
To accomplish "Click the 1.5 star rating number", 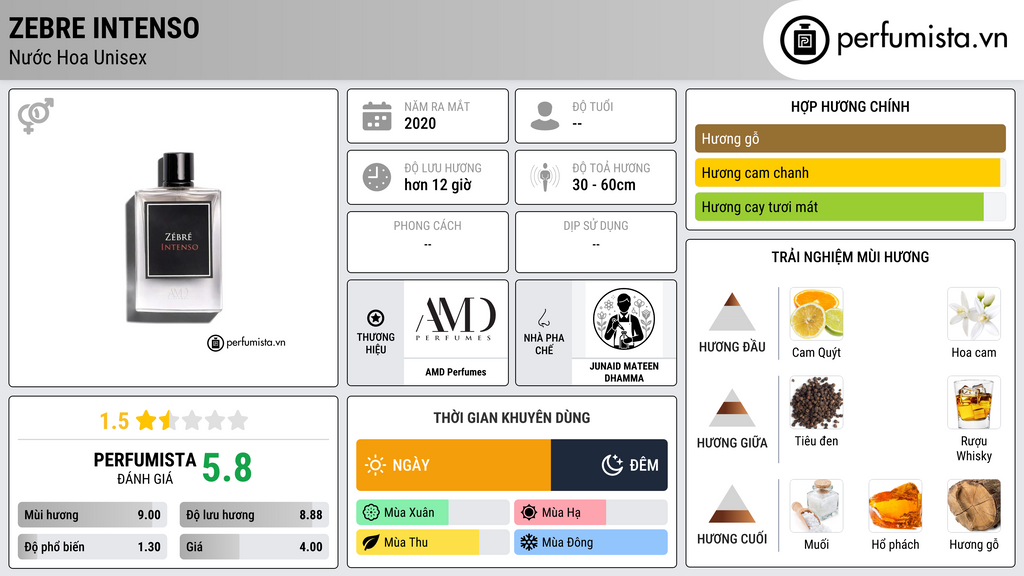I will 114,421.
